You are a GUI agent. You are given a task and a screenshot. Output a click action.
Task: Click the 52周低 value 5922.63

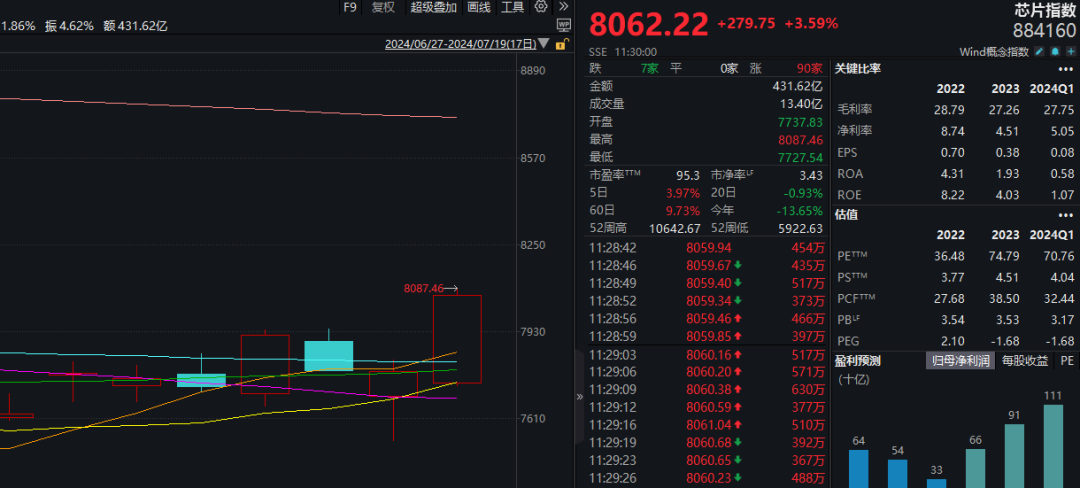800,229
